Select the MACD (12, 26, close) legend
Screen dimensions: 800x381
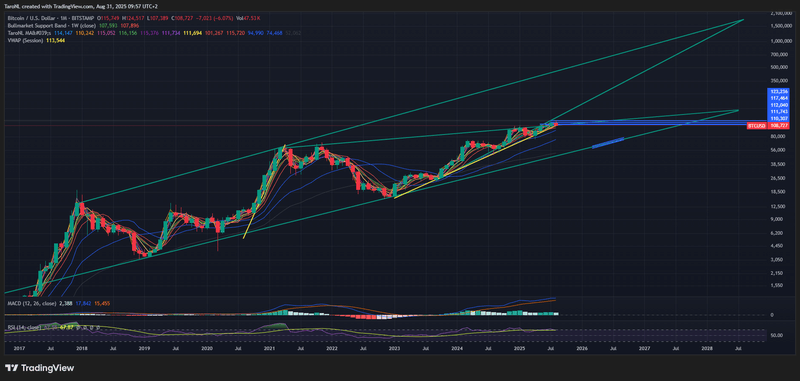(x=32, y=303)
